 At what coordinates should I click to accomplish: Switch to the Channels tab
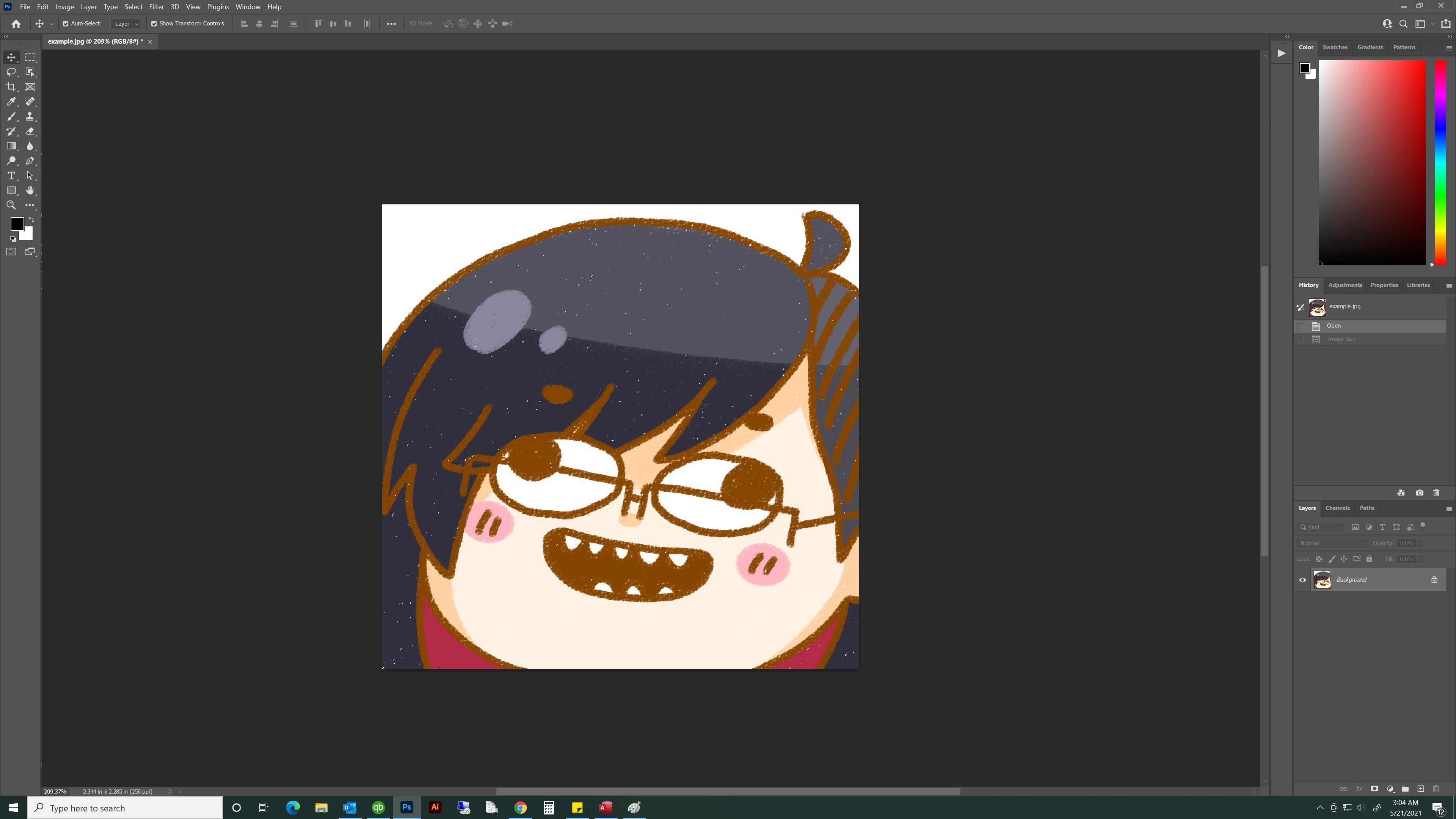coord(1337,508)
